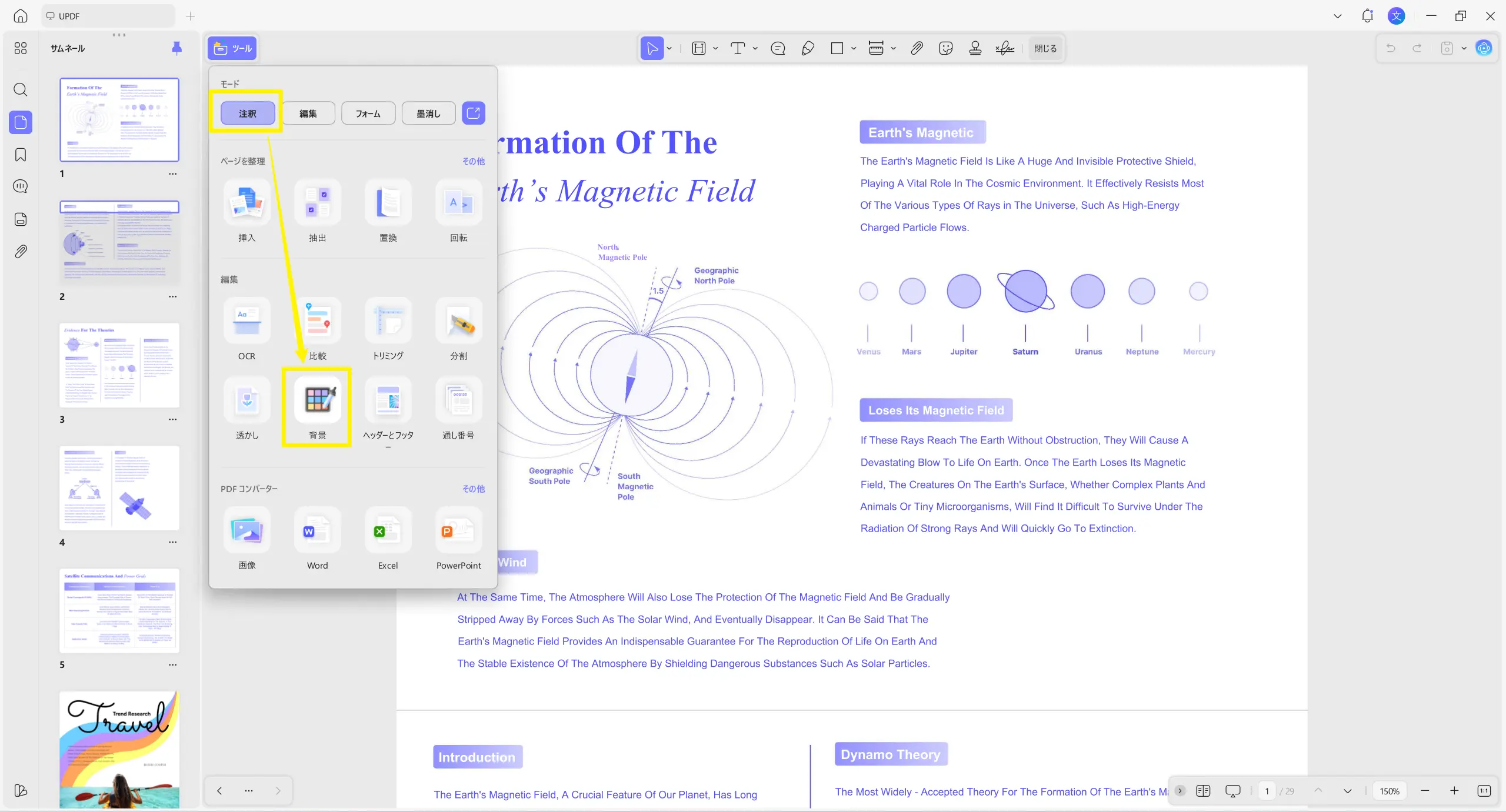Switch to Form (フォーム) mode tab
Image resolution: width=1506 pixels, height=812 pixels.
(368, 113)
